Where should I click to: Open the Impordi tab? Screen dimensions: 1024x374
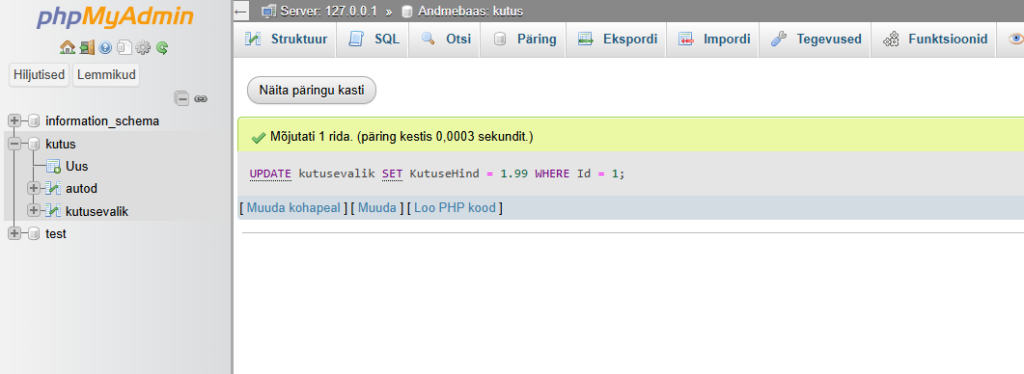tap(712, 39)
